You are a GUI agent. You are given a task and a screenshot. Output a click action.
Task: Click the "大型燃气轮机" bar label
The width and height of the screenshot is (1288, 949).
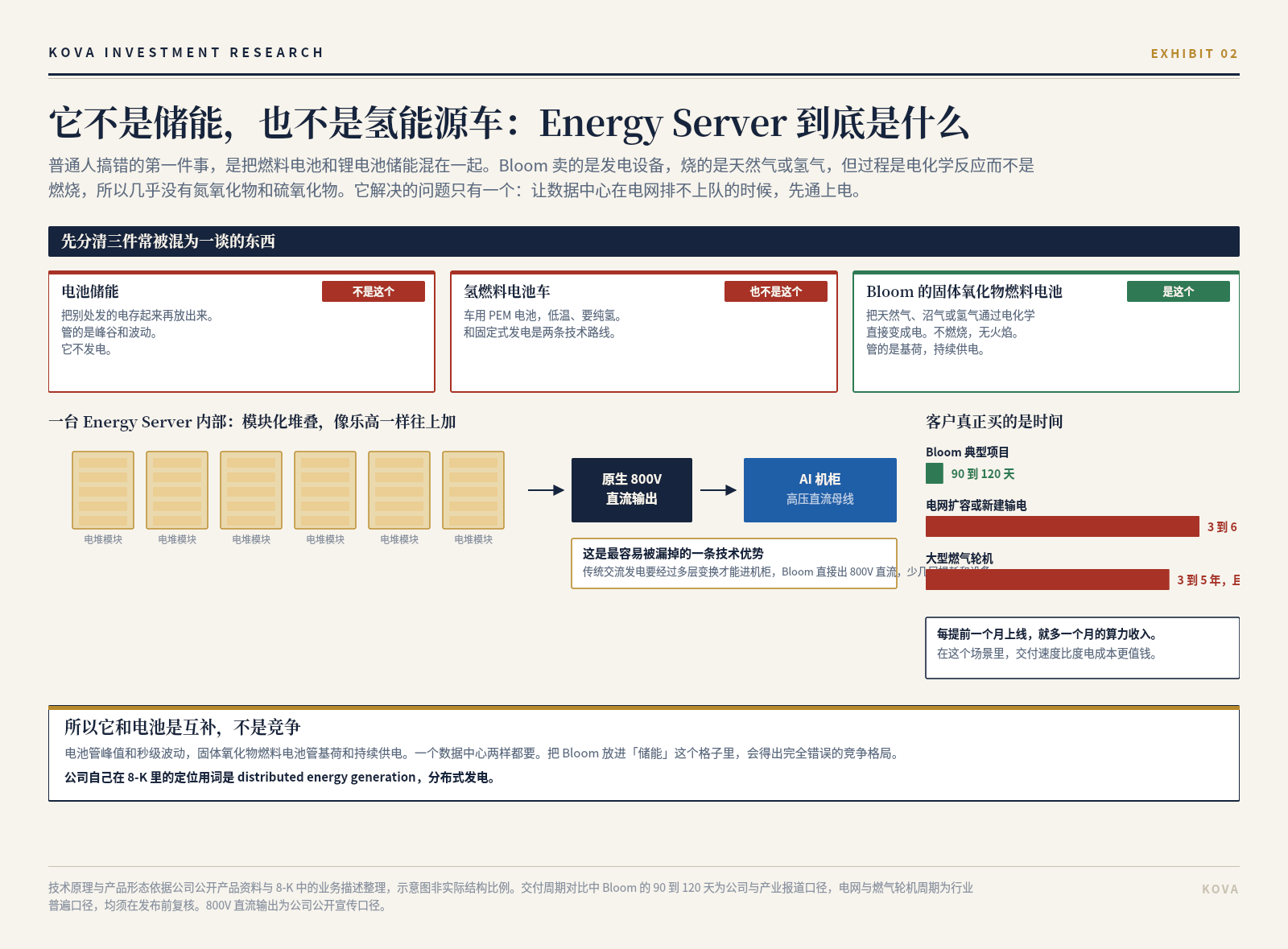coord(960,559)
